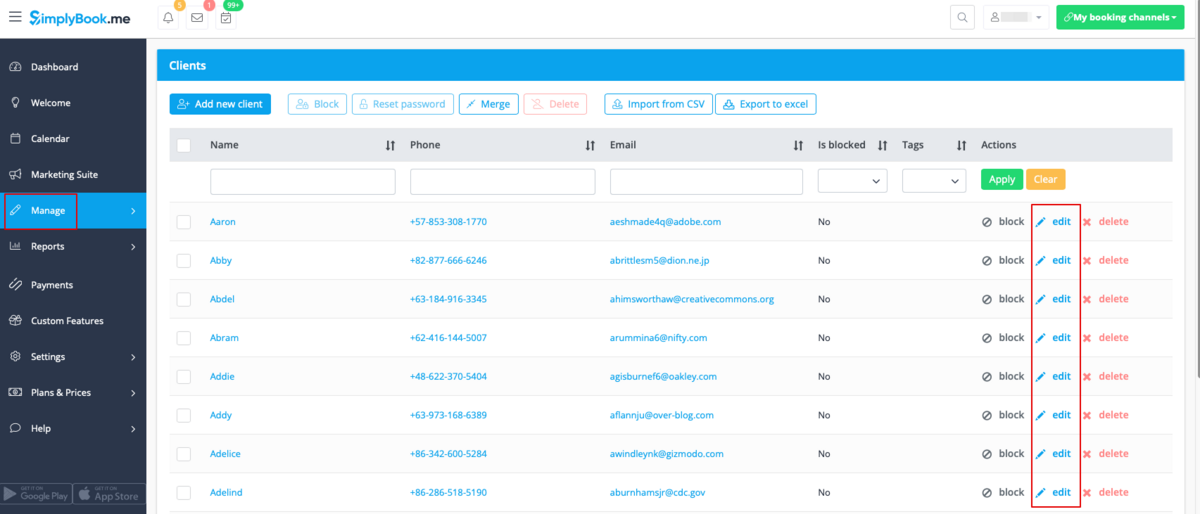The image size is (1200, 514).
Task: Click the edit pencil icon for Abdel
Action: click(x=1041, y=299)
